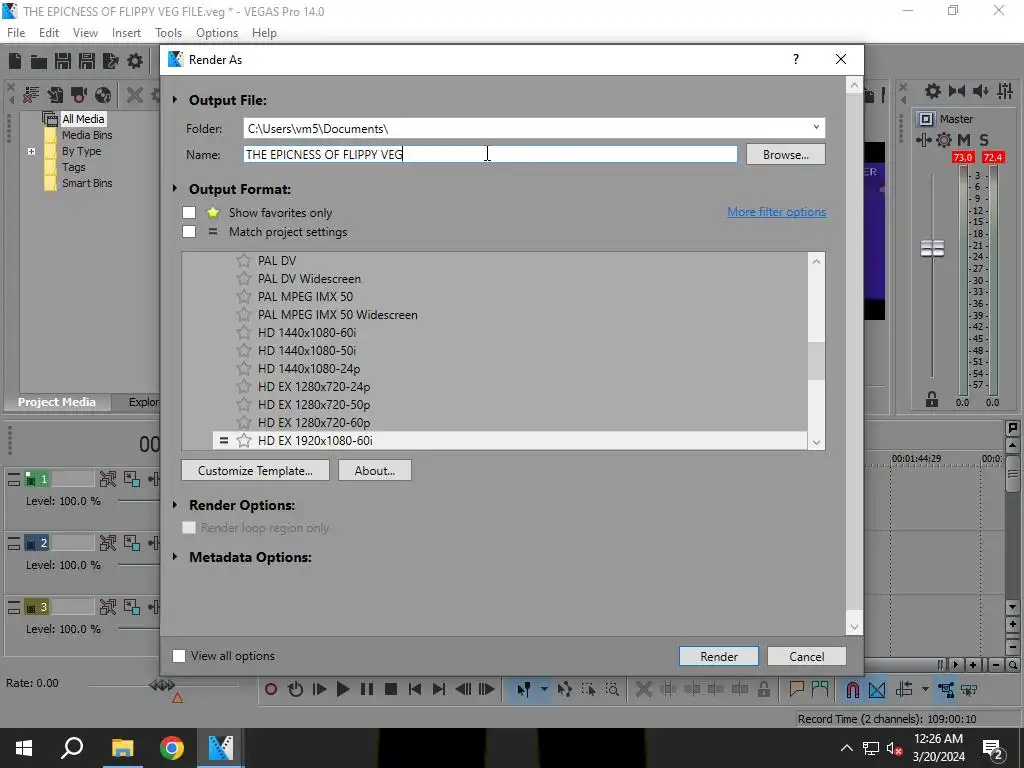
Task: Click the lock event icon in edit toolbar
Action: (x=763, y=689)
